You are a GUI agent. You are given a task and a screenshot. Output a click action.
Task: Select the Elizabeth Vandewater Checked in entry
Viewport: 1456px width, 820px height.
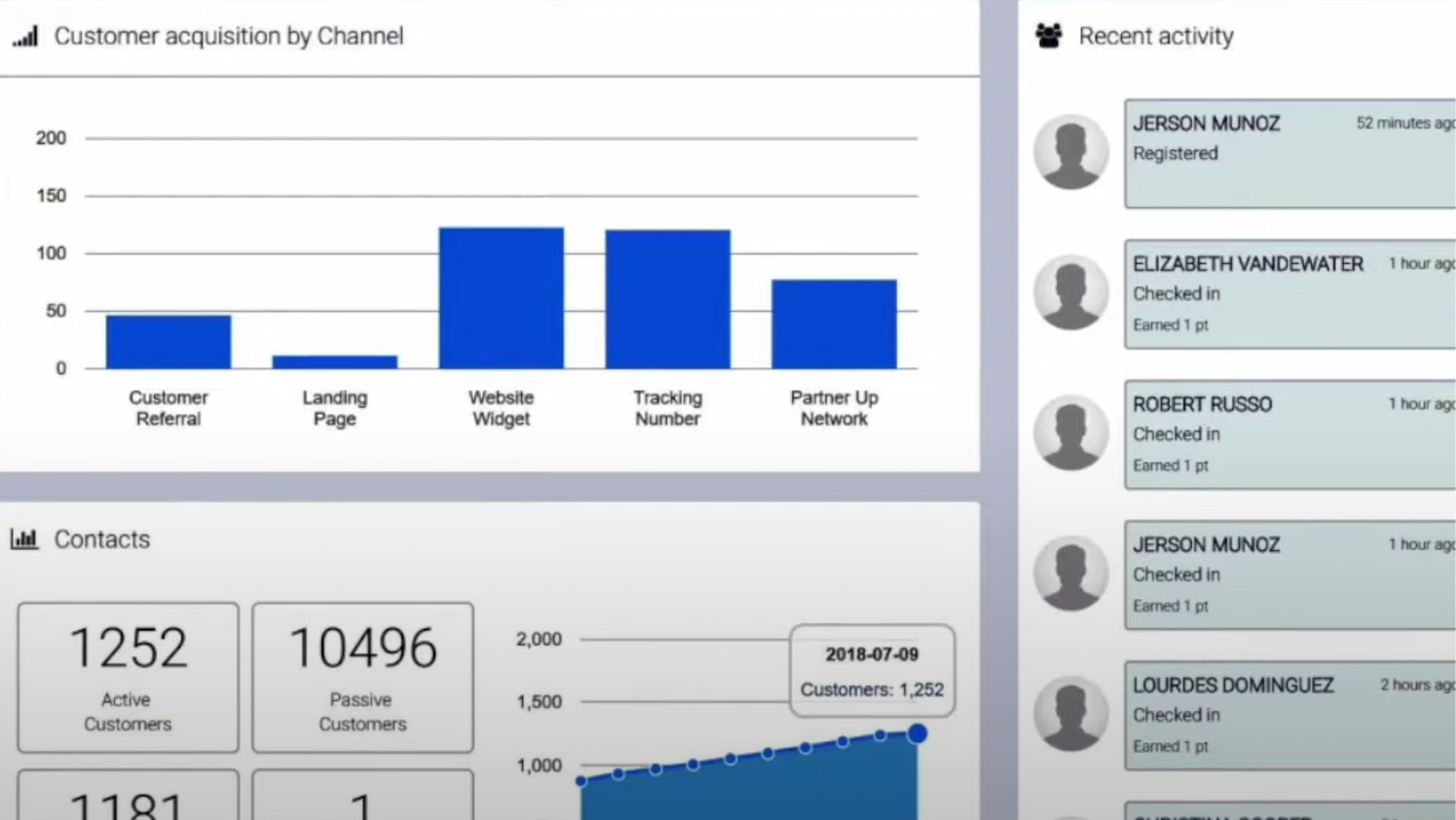(1286, 292)
